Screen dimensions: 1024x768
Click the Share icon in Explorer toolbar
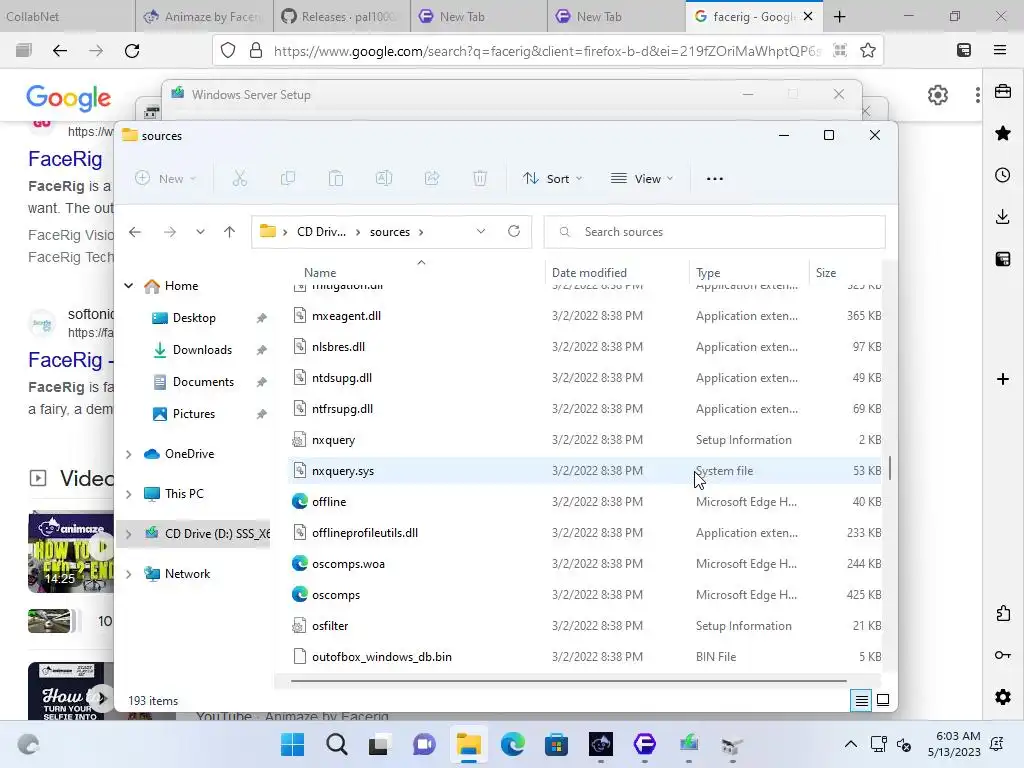coord(432,178)
